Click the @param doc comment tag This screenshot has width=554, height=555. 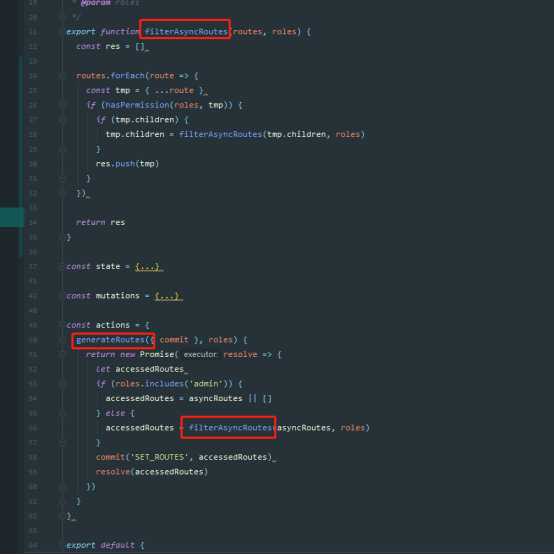click(95, 3)
